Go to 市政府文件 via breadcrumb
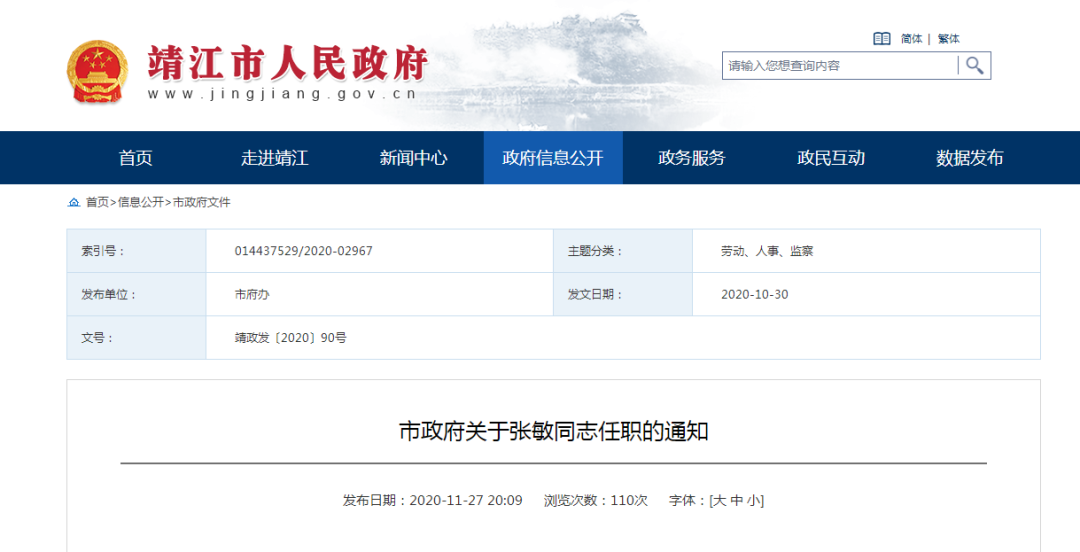Image resolution: width=1080 pixels, height=552 pixels. point(201,202)
